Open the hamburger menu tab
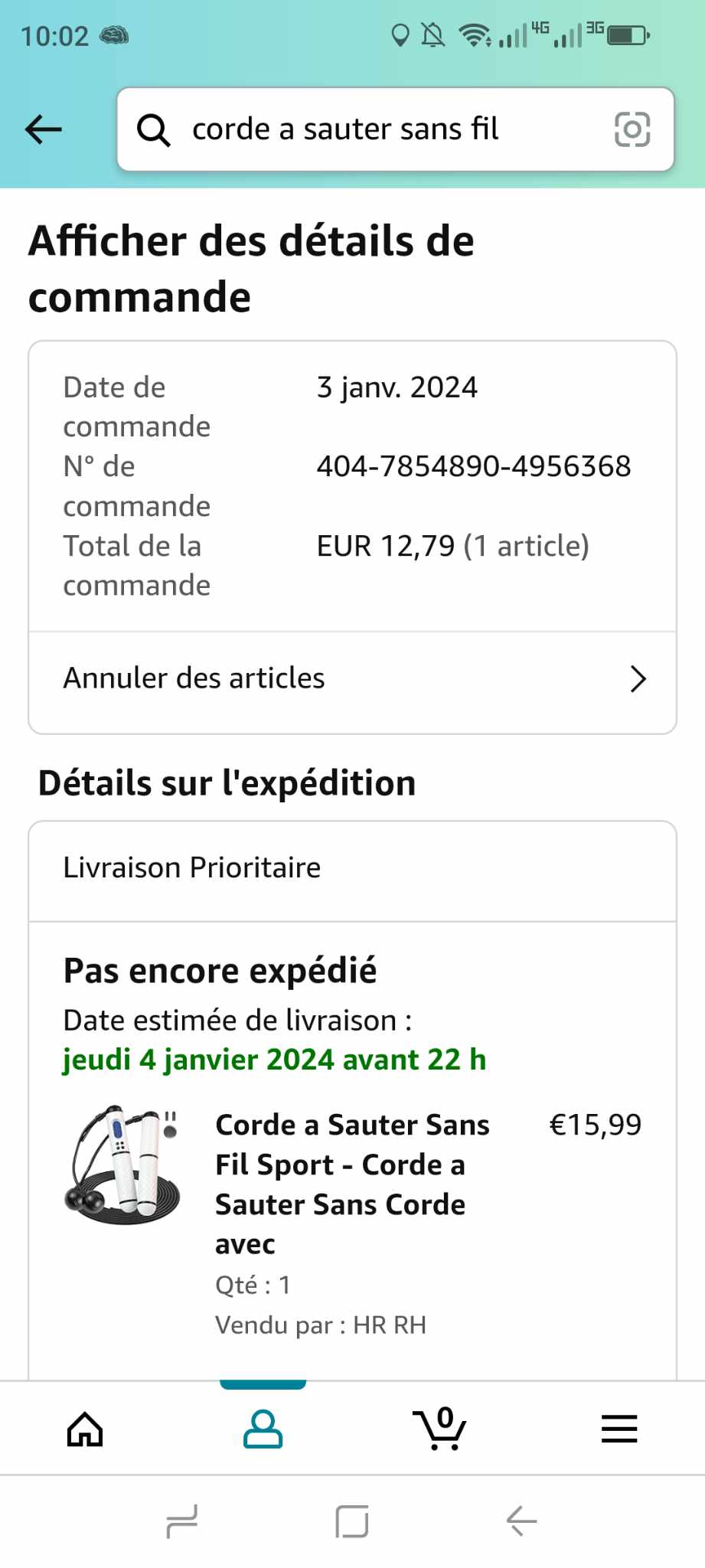The height and width of the screenshot is (1568, 705). pos(619,1429)
